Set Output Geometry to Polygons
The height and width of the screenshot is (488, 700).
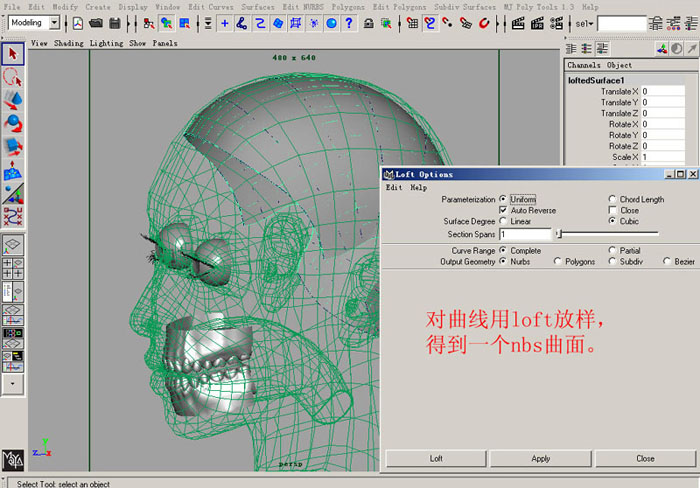(x=558, y=261)
